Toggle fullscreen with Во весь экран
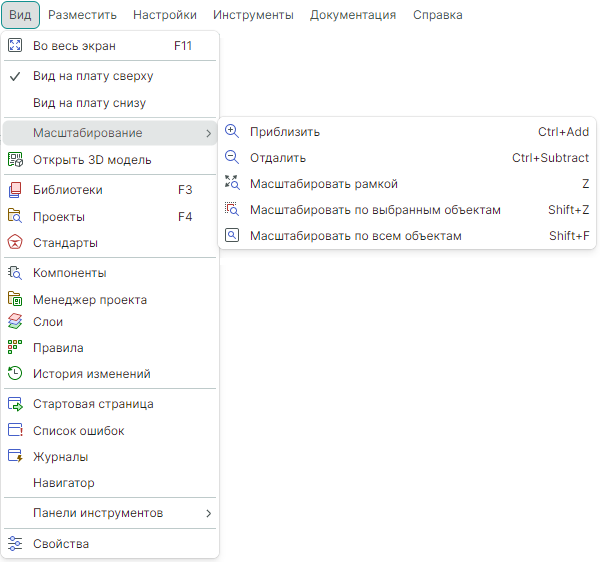 pyautogui.click(x=75, y=46)
